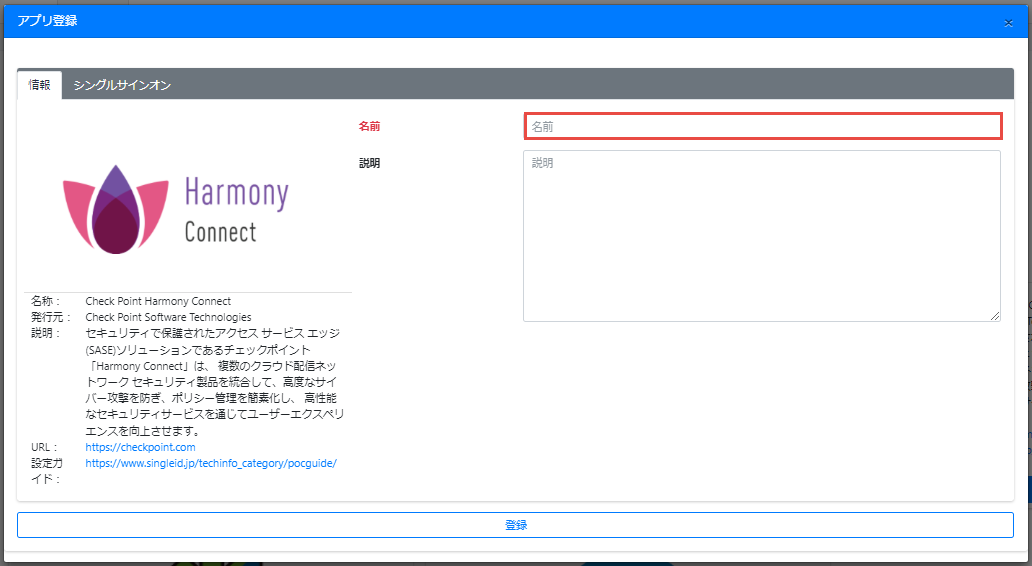Click the 設定ガイド label
The height and width of the screenshot is (566, 1032).
coord(46,470)
